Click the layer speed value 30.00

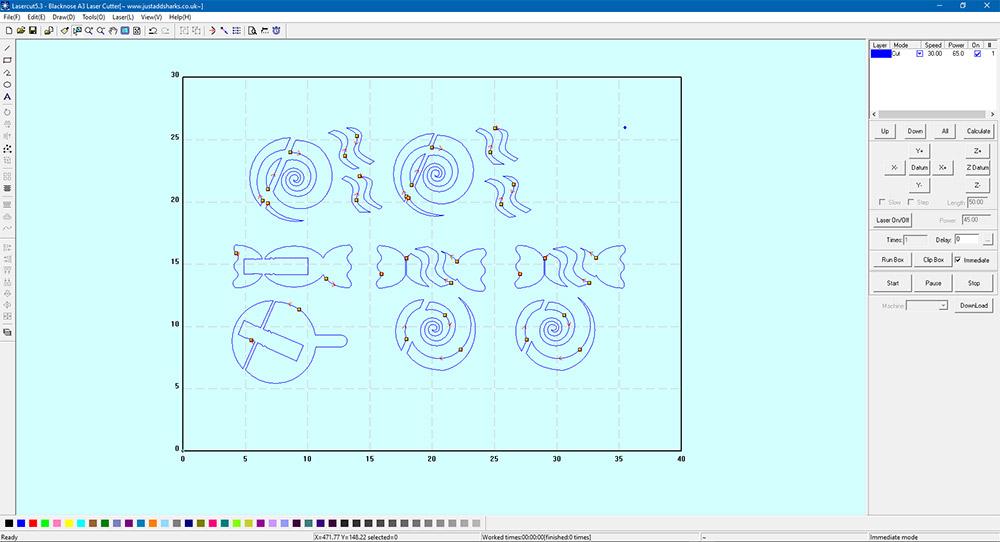[x=934, y=54]
